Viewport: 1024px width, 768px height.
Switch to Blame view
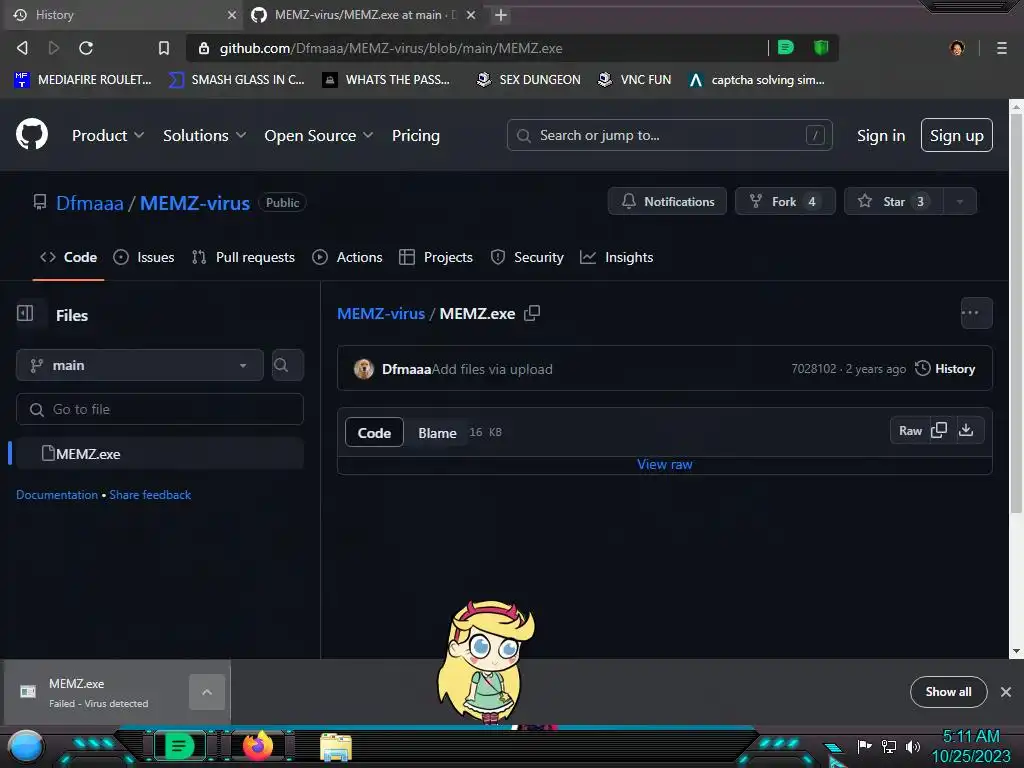coord(437,432)
